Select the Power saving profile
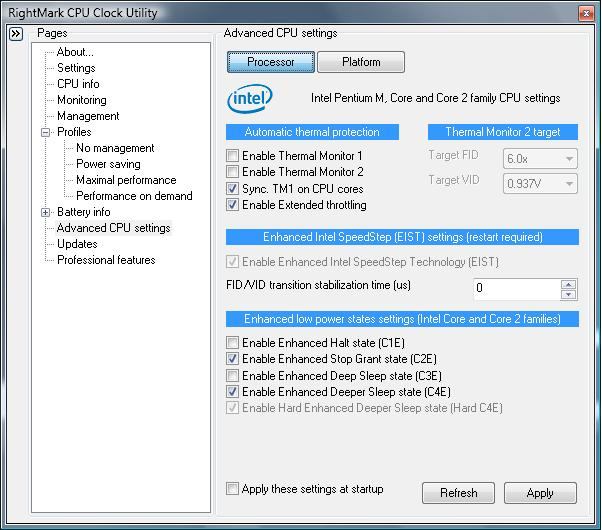The image size is (602, 530). (108, 164)
